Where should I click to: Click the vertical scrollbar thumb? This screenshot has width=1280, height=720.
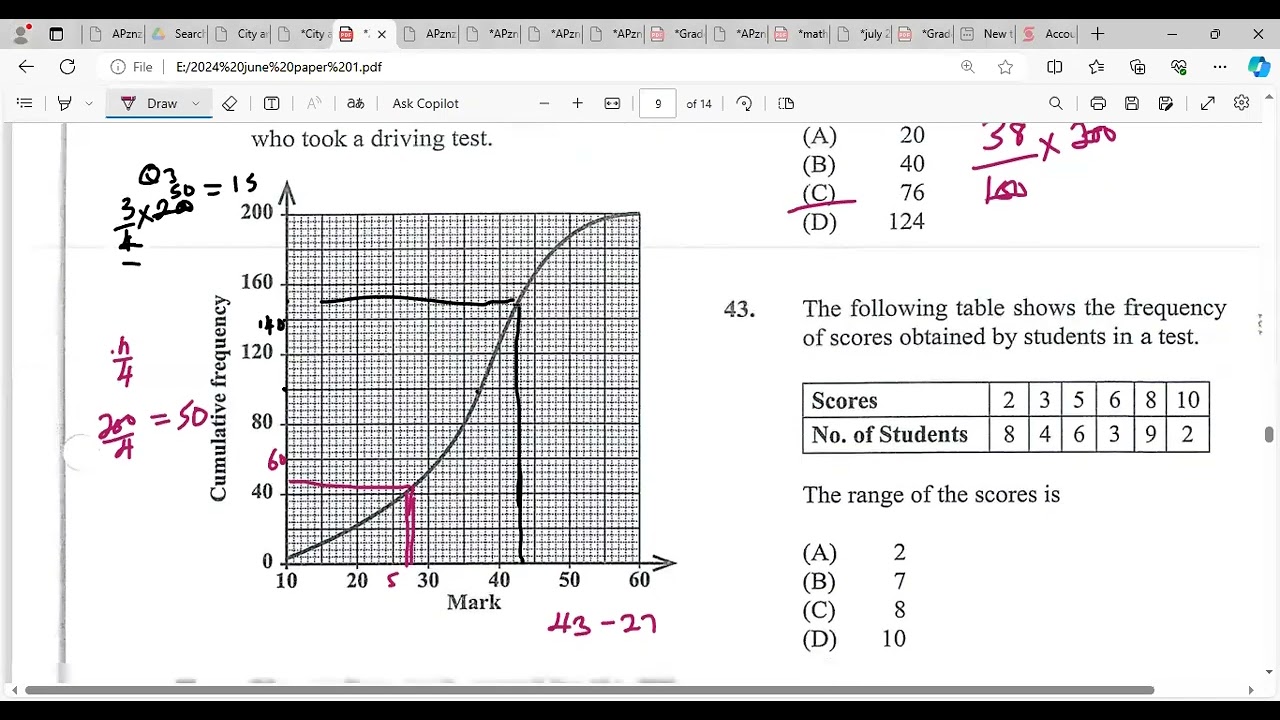[1269, 434]
